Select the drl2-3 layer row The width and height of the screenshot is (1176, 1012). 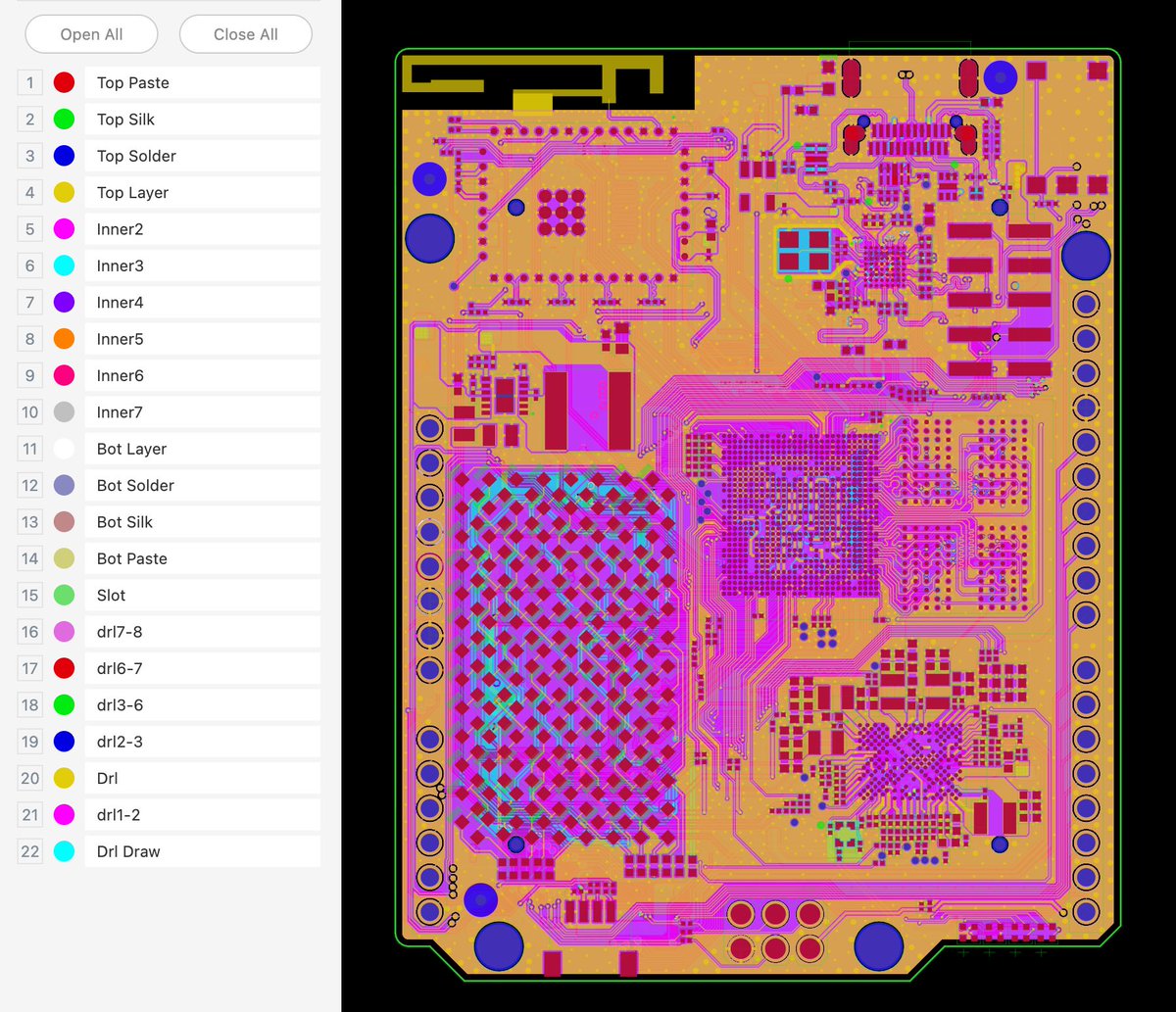[203, 742]
